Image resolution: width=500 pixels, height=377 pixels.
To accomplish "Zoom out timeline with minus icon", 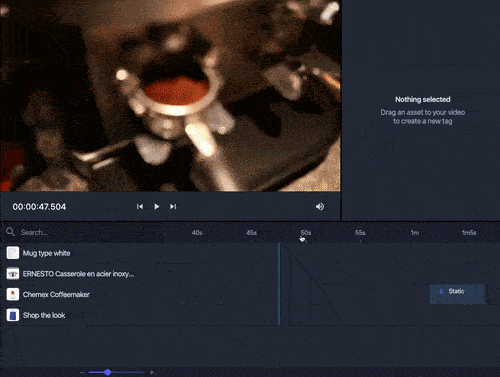I will click(82, 372).
